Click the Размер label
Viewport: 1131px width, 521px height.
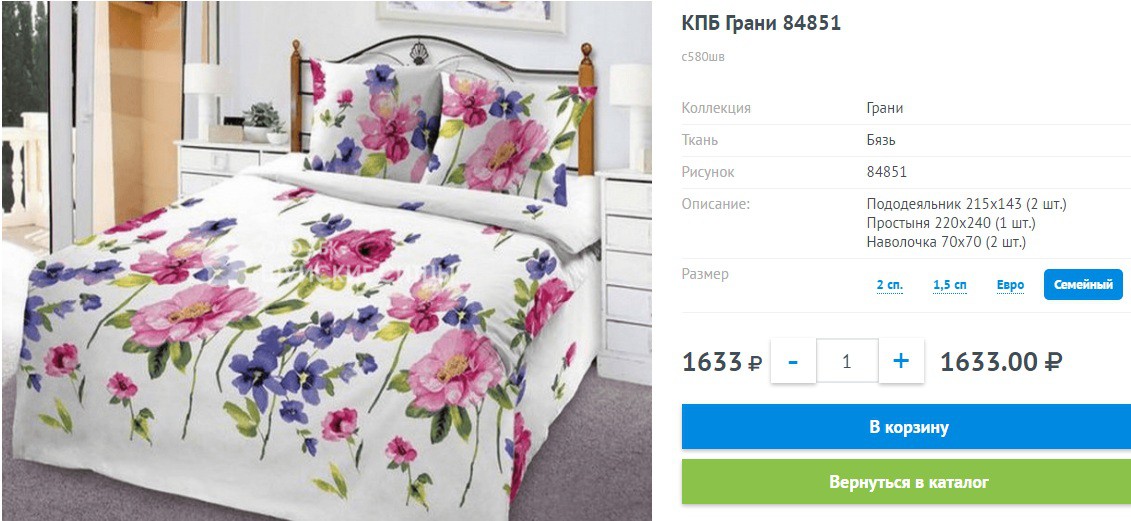click(x=705, y=274)
